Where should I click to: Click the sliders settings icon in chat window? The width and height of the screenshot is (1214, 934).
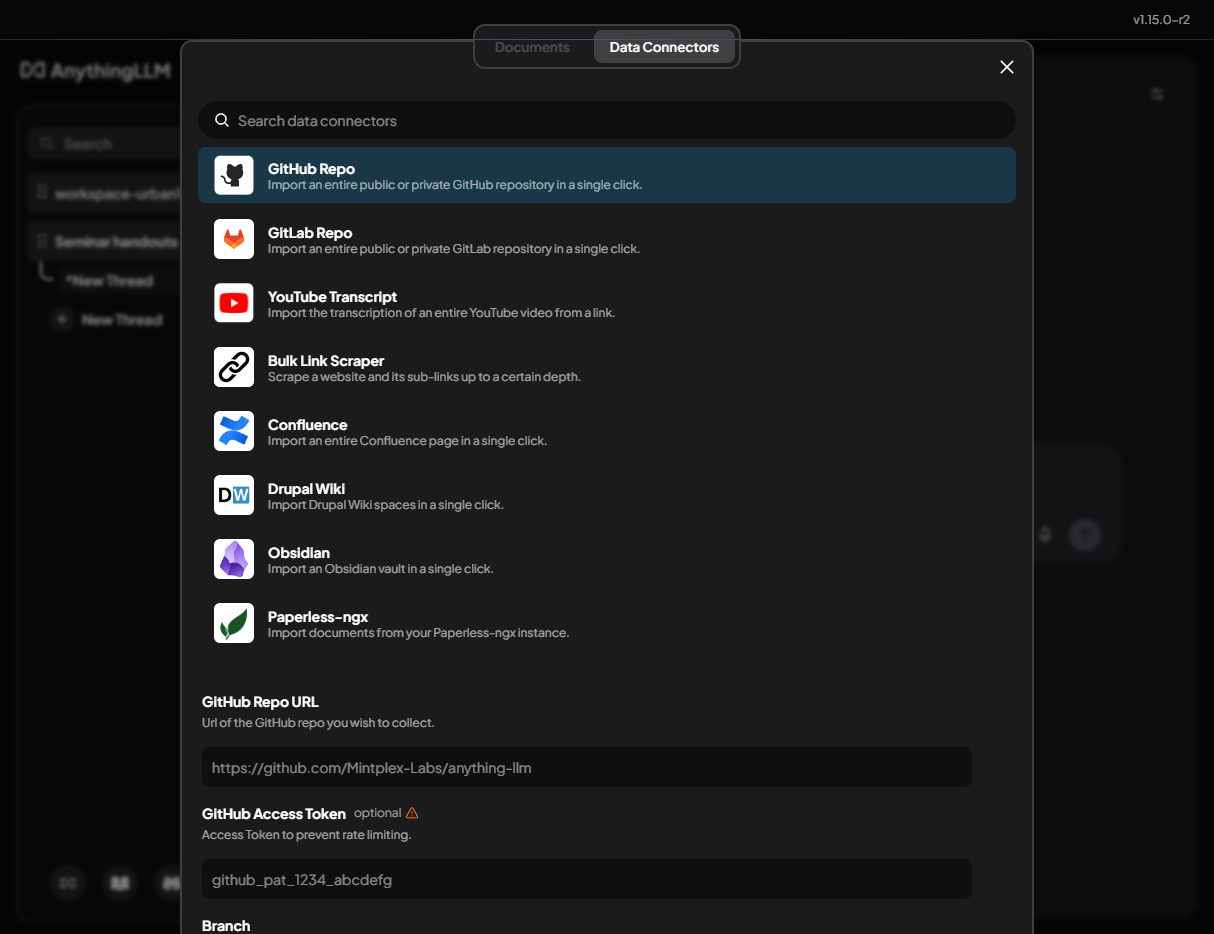pyautogui.click(x=1157, y=94)
